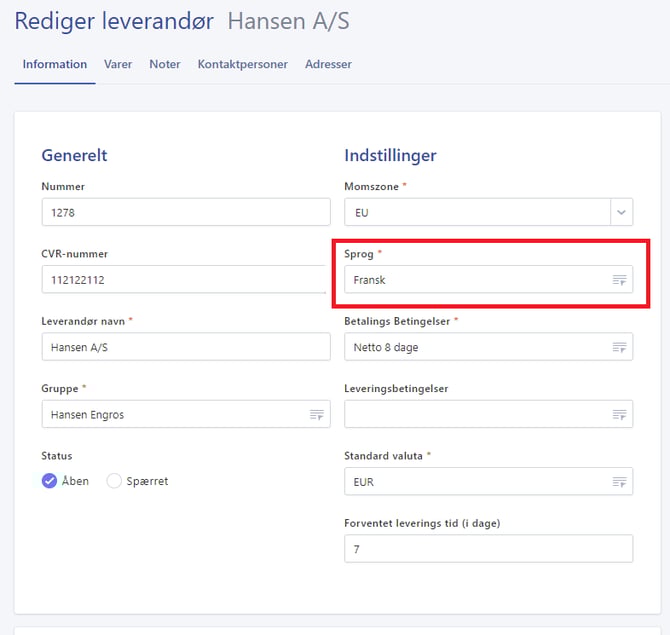The width and height of the screenshot is (670, 635).
Task: Open the Sprog field showing Fransk
Action: tap(475, 281)
